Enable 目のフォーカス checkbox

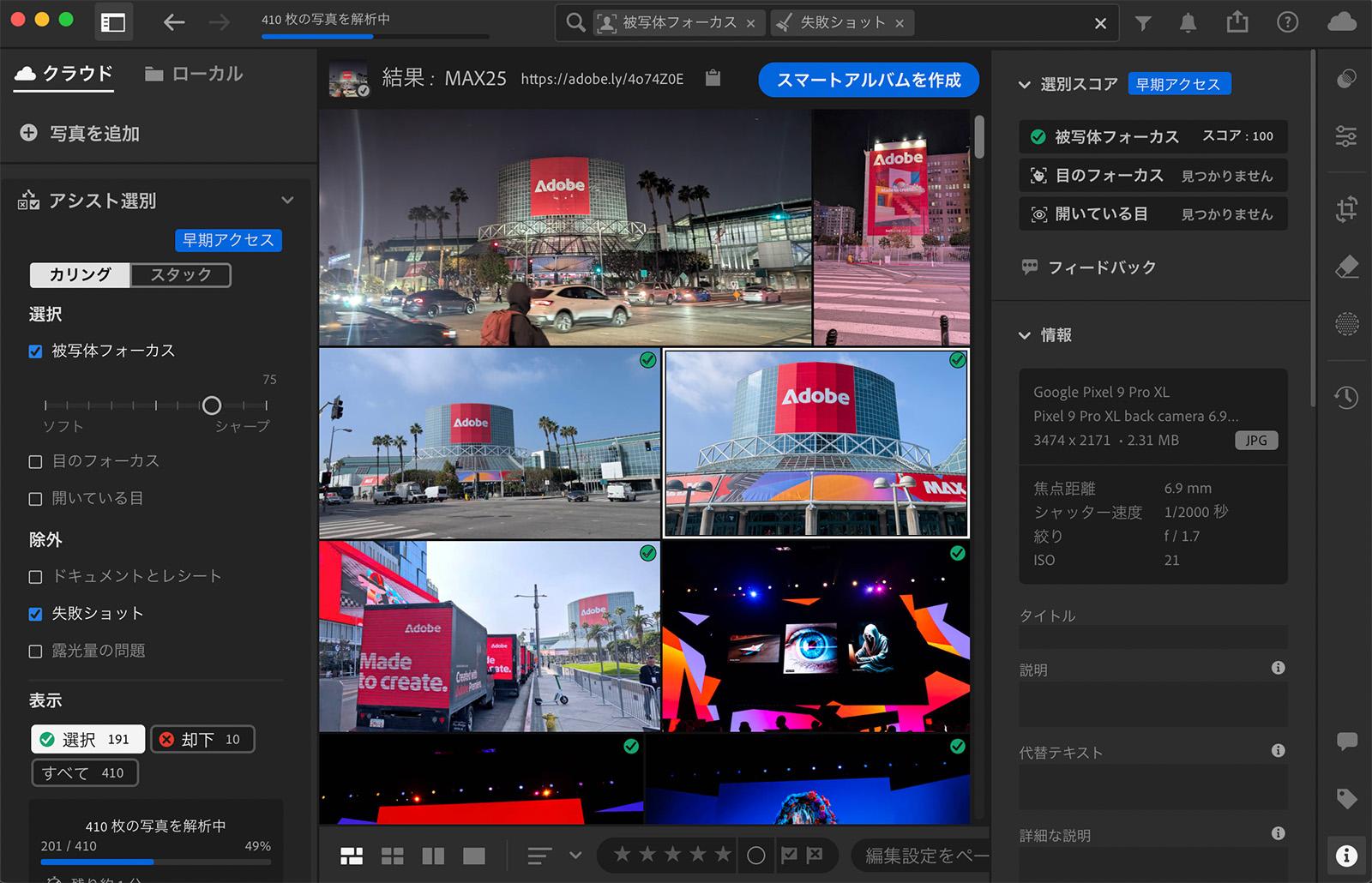pyautogui.click(x=35, y=461)
